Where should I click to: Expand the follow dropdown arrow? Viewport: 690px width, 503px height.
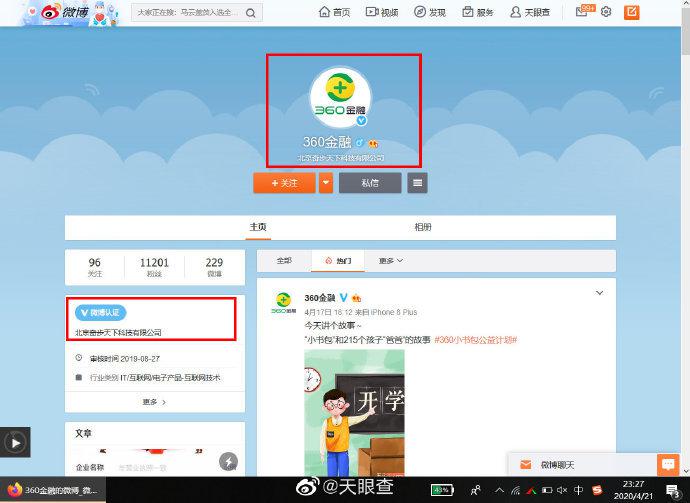tap(326, 183)
